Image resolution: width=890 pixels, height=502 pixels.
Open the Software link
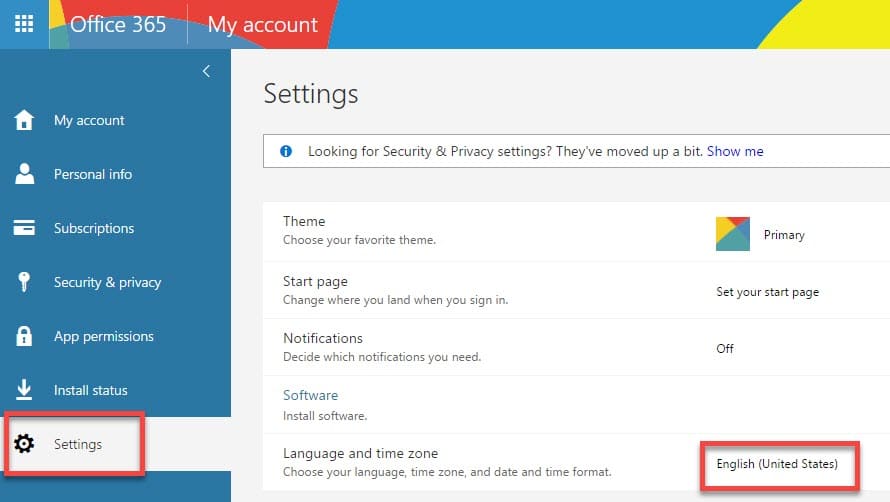click(310, 395)
